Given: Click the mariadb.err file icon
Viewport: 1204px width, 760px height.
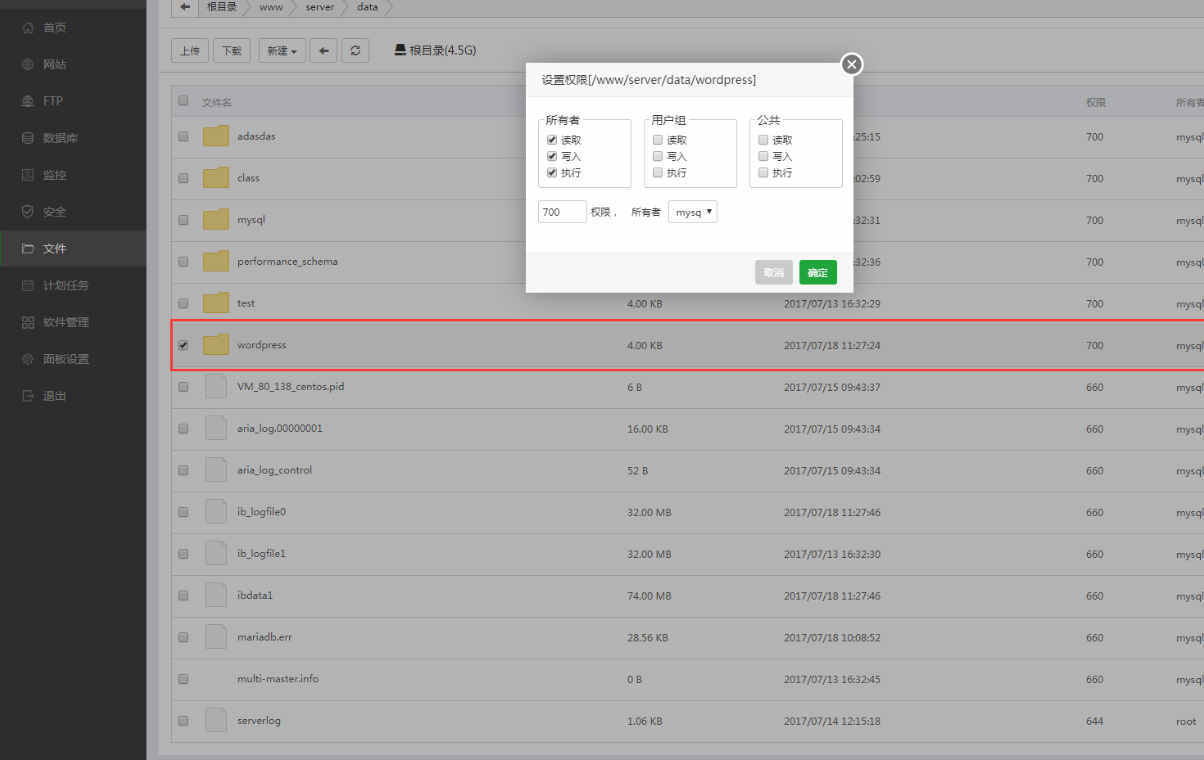Looking at the screenshot, I should click(x=216, y=637).
